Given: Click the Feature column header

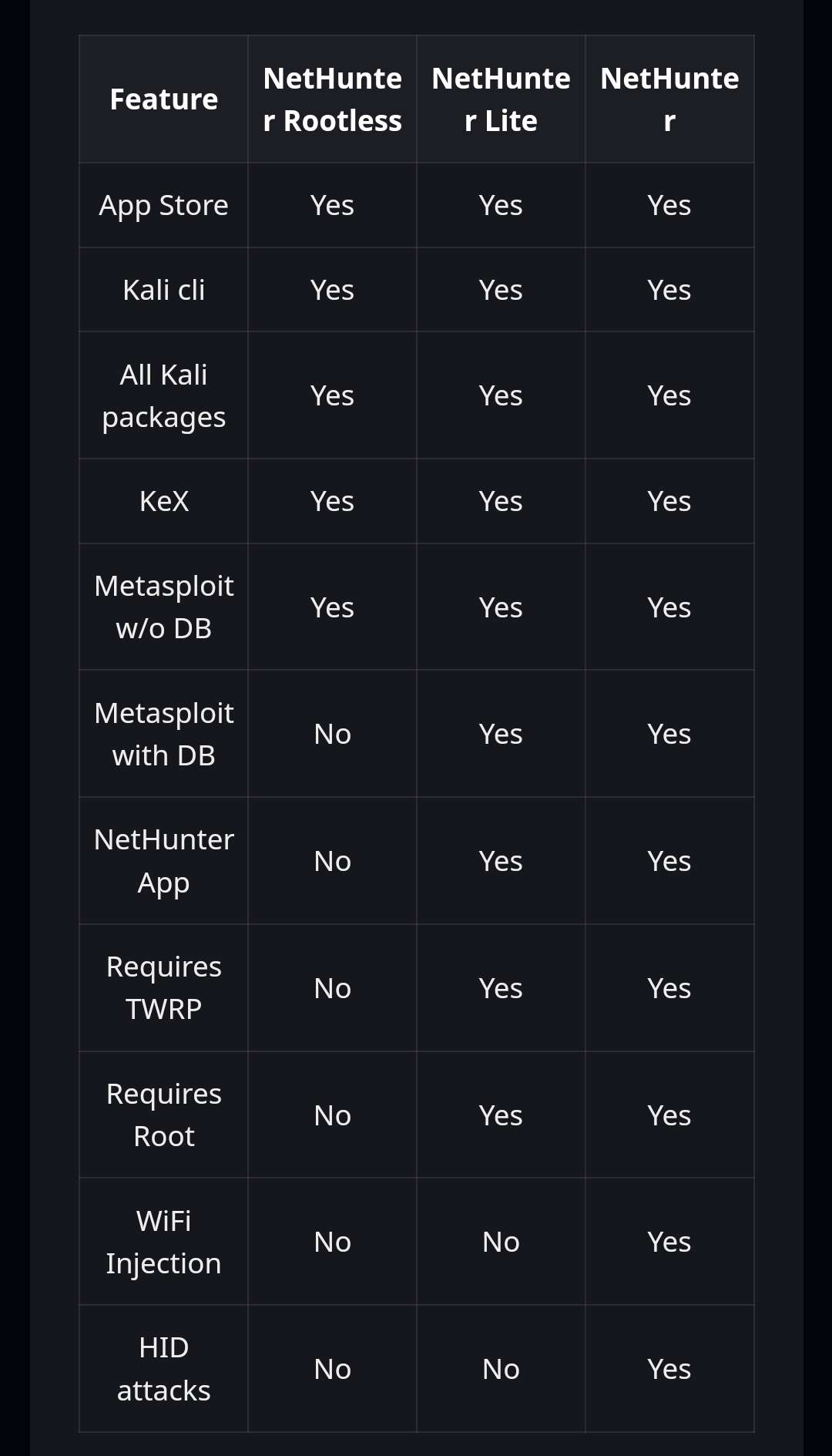Looking at the screenshot, I should 163,99.
